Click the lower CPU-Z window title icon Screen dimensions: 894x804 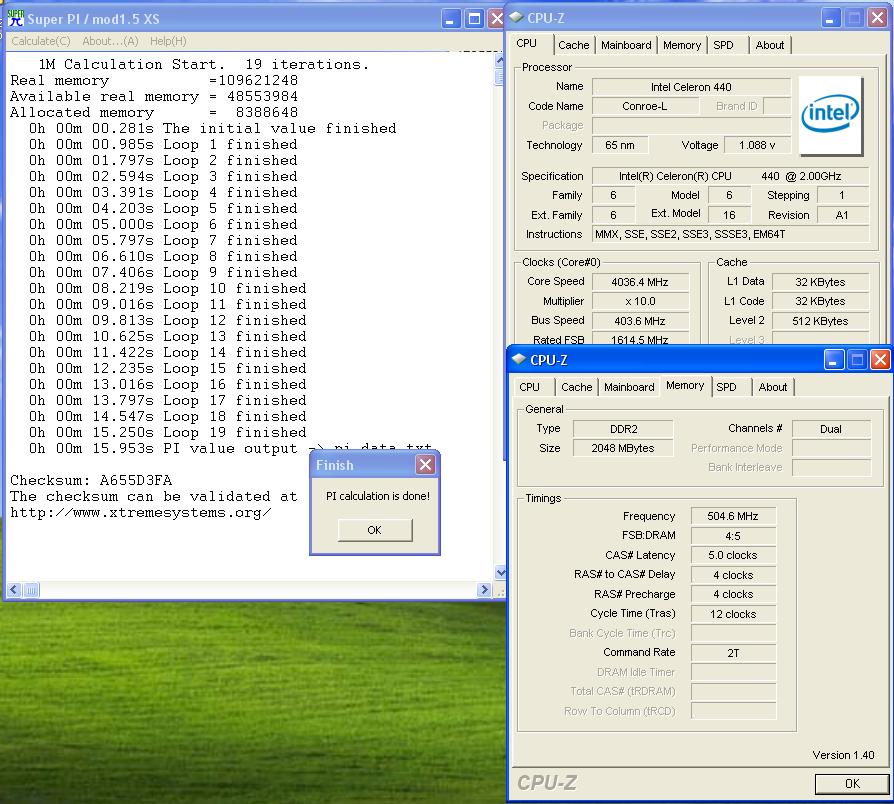519,359
